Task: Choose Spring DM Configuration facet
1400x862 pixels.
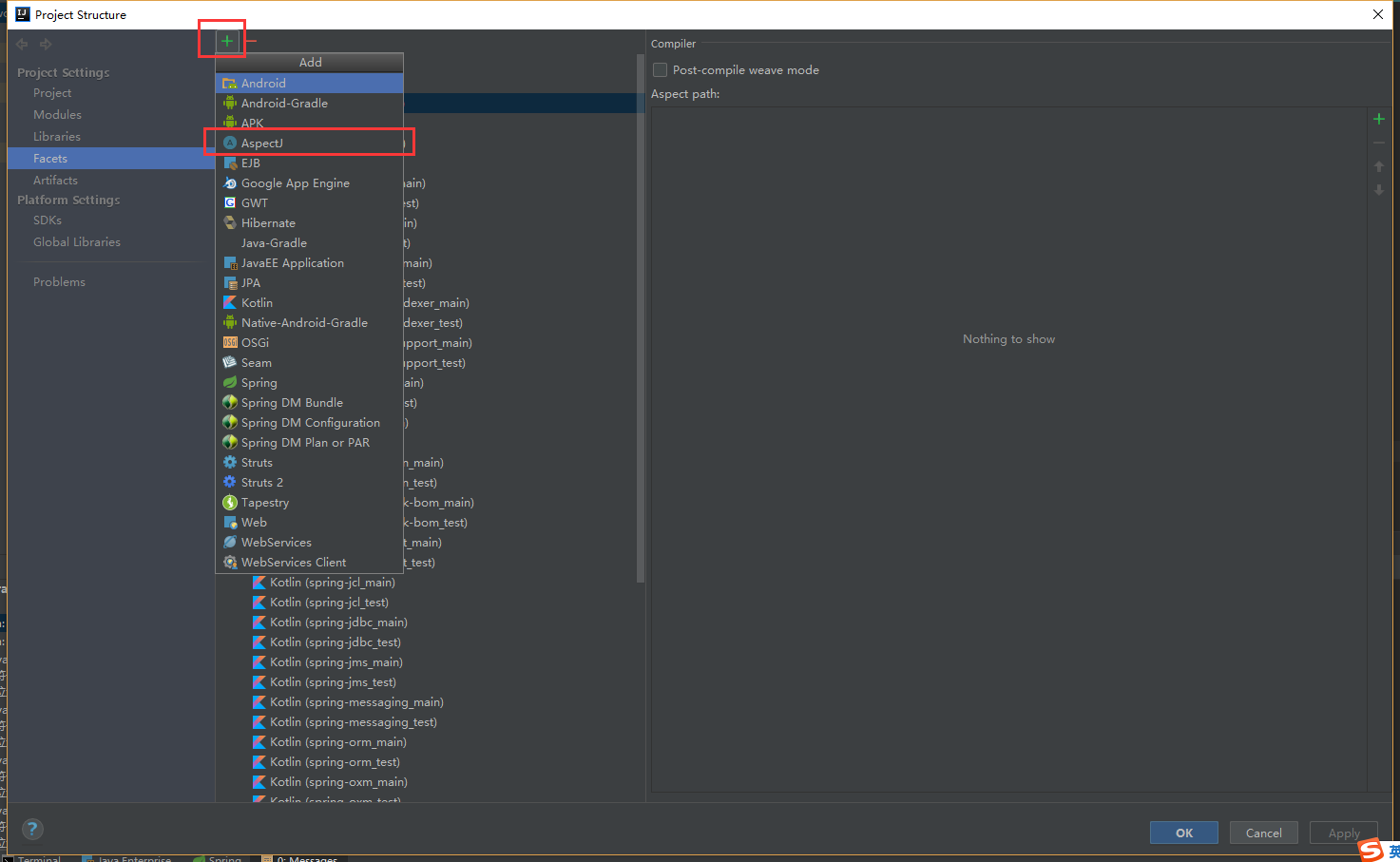Action: click(x=310, y=423)
